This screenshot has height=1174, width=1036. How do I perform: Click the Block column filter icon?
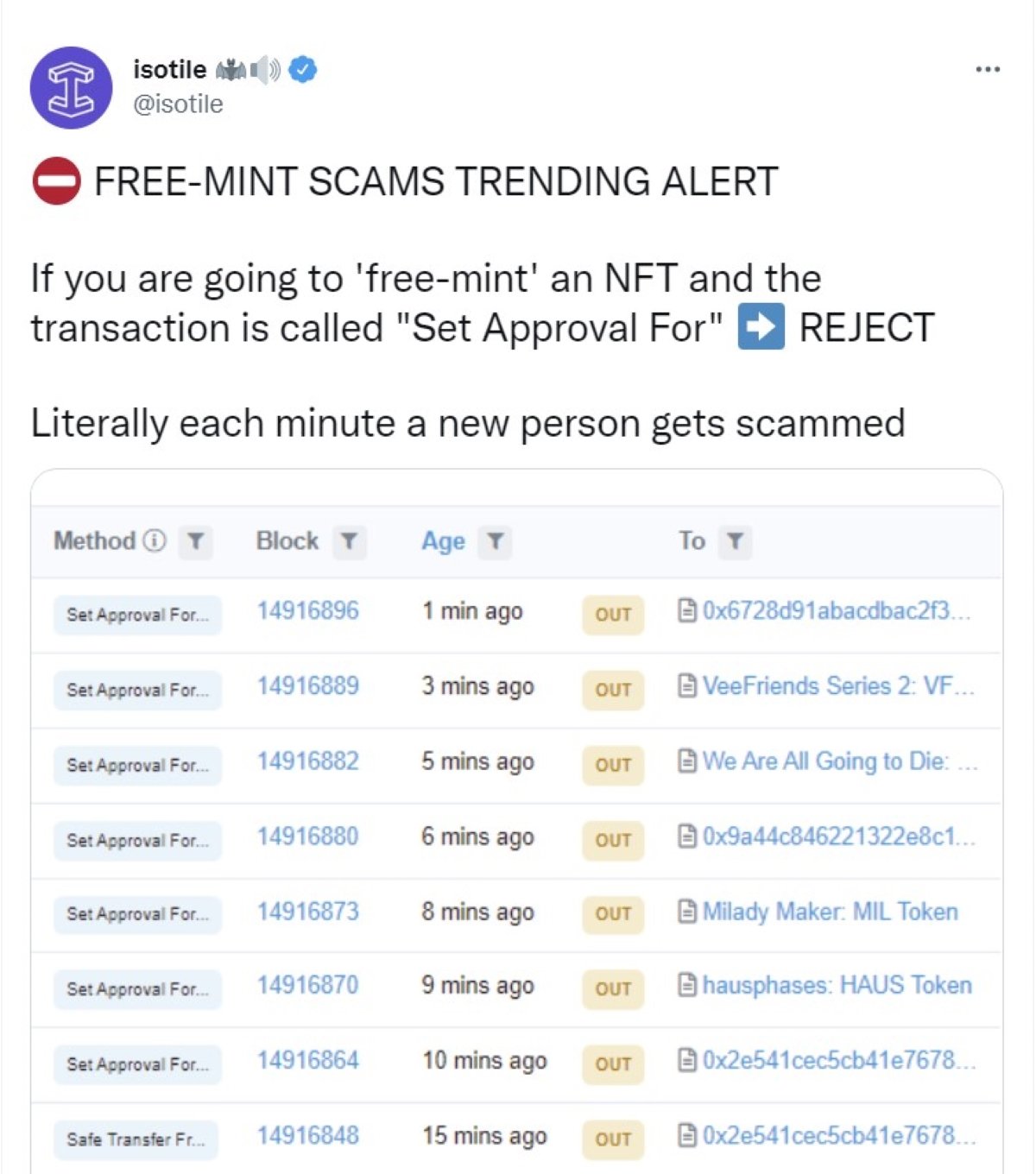click(349, 542)
